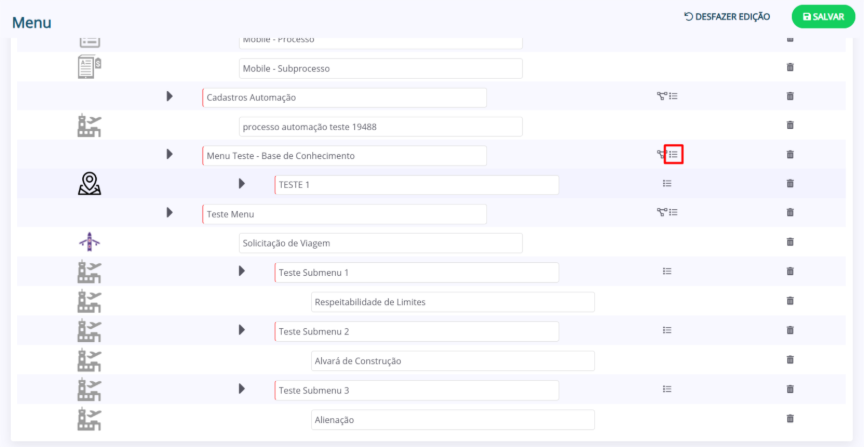Edit processo automação teste 19488 field

point(381,127)
